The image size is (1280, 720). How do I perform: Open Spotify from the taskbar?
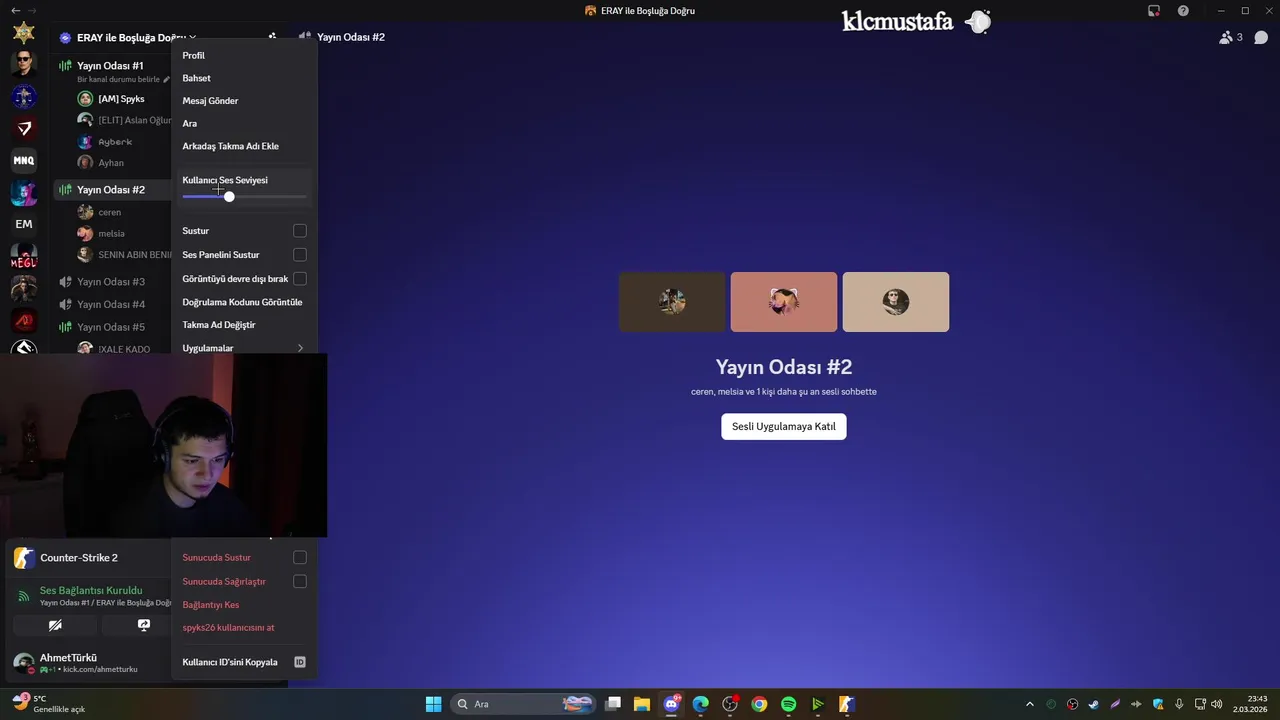click(788, 704)
